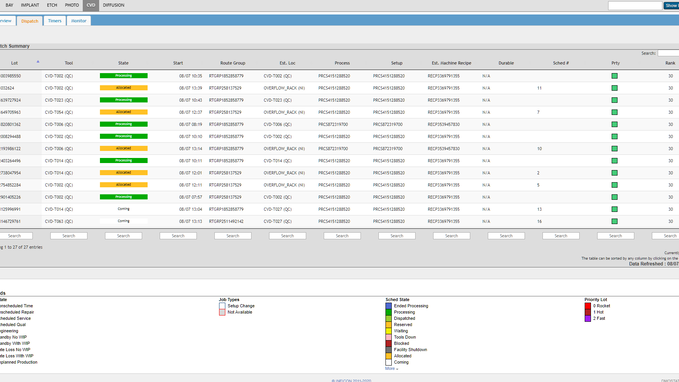
Task: Click the Search box under Process column
Action: pyautogui.click(x=342, y=236)
